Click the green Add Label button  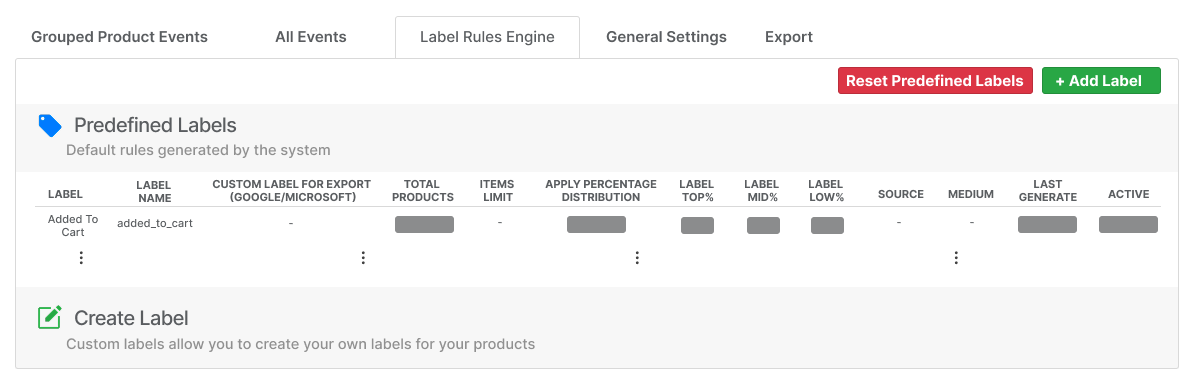1101,81
